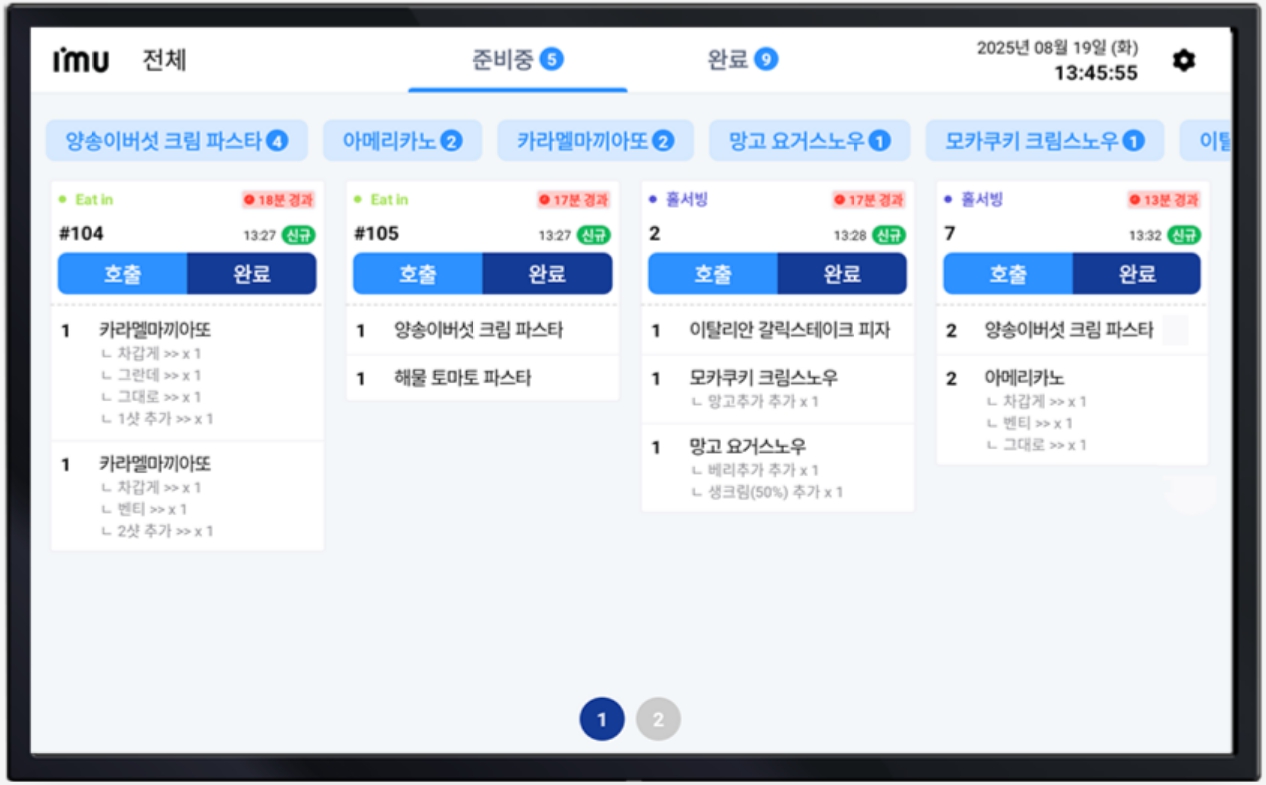Image resolution: width=1266 pixels, height=785 pixels.
Task: Filter by 카라멜마끼아또 chip
Action: [595, 141]
